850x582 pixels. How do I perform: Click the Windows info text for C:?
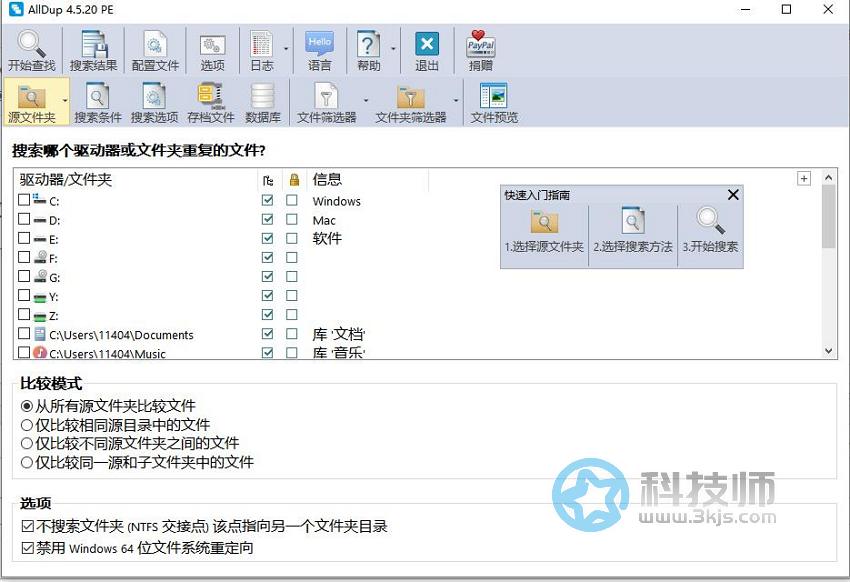(x=337, y=201)
